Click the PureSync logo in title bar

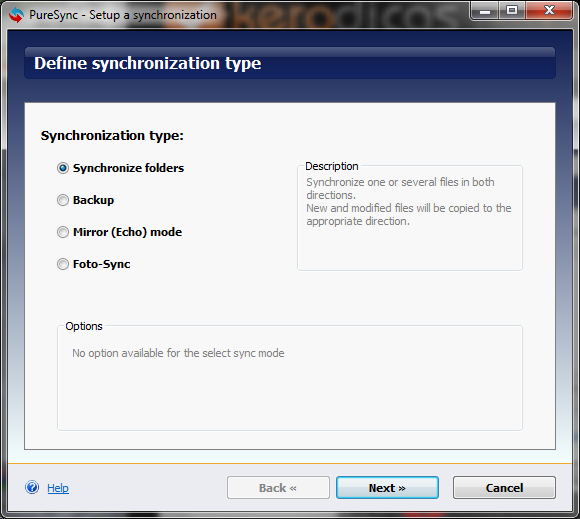[16, 15]
